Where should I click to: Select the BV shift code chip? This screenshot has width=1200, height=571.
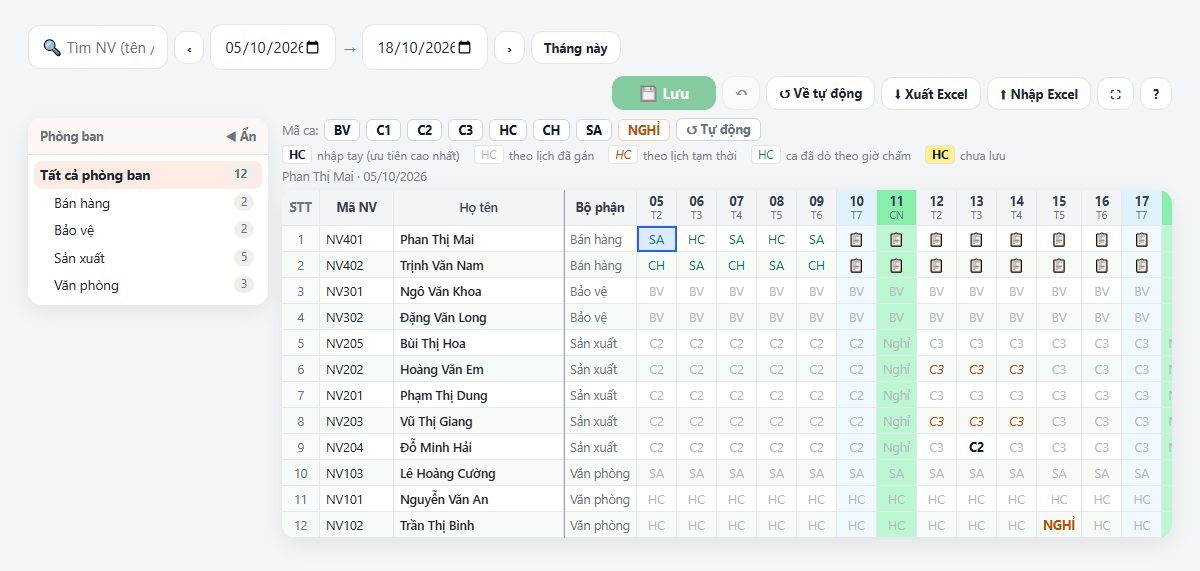click(342, 130)
